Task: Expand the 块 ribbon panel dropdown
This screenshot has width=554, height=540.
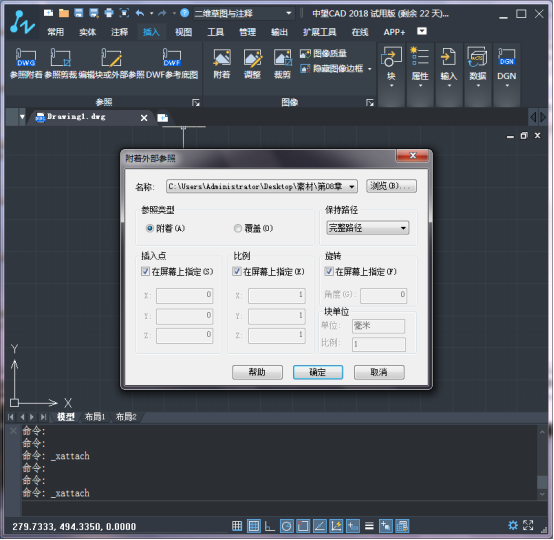Action: (x=391, y=86)
